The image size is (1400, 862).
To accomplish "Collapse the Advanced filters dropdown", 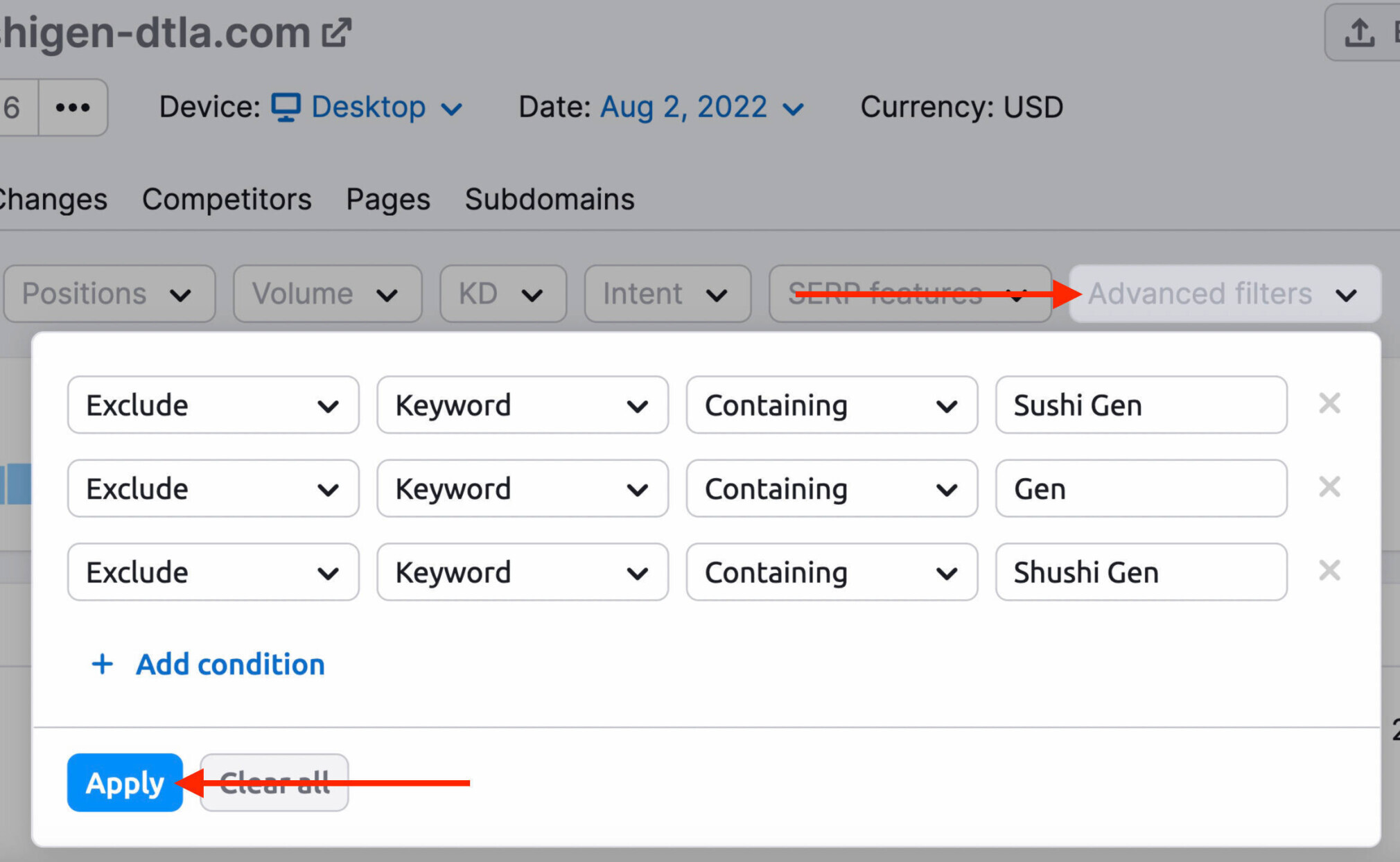I will point(1225,294).
